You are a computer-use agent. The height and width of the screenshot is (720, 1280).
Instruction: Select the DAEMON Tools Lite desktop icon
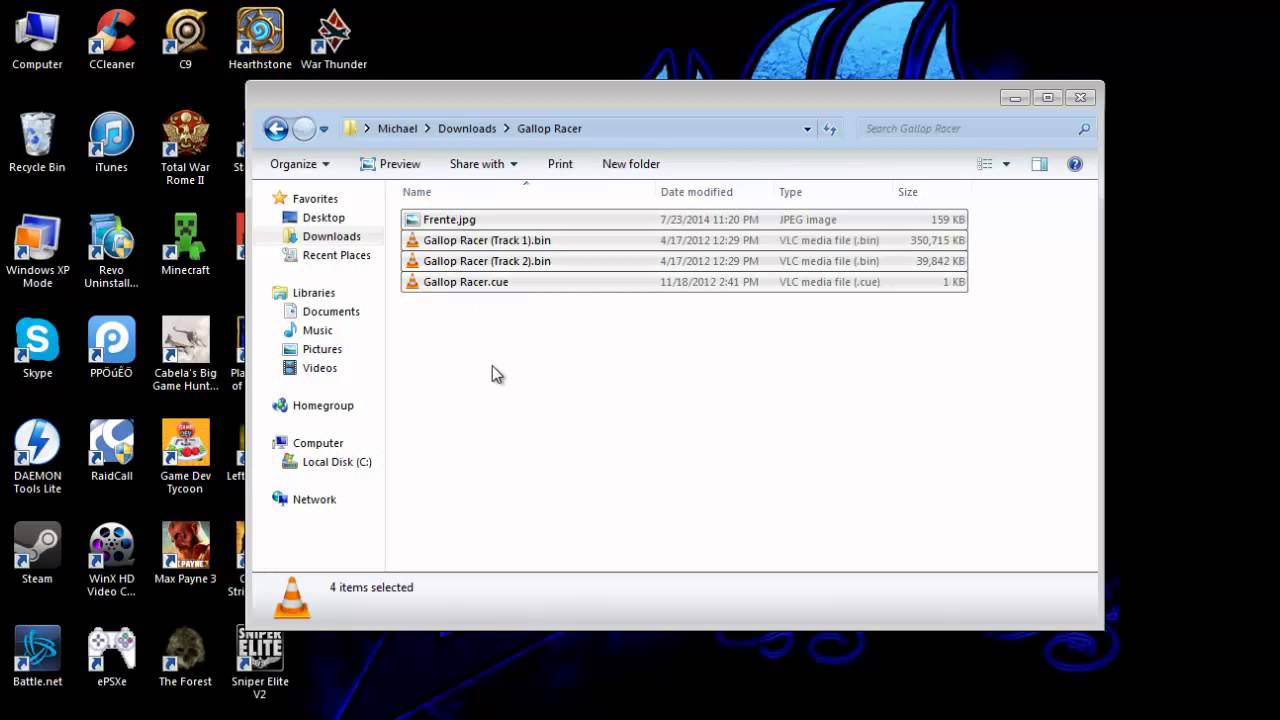click(37, 457)
